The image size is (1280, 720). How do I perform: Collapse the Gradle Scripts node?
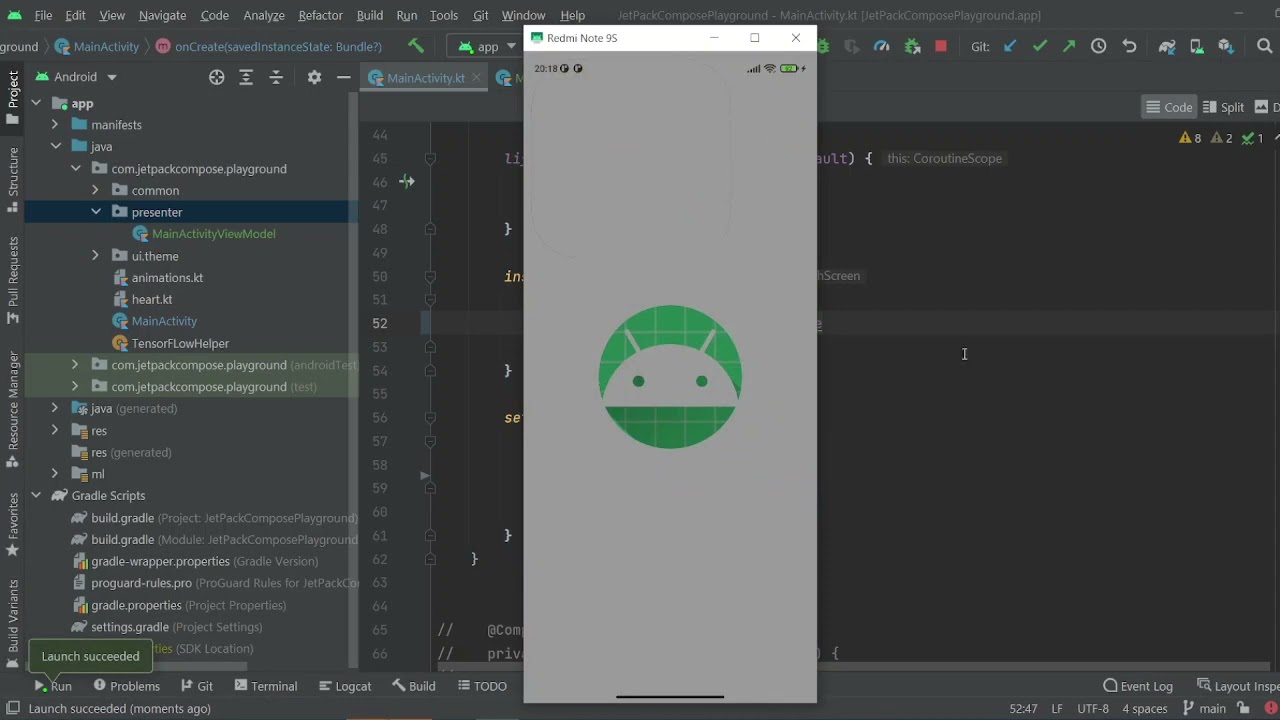[x=35, y=496]
